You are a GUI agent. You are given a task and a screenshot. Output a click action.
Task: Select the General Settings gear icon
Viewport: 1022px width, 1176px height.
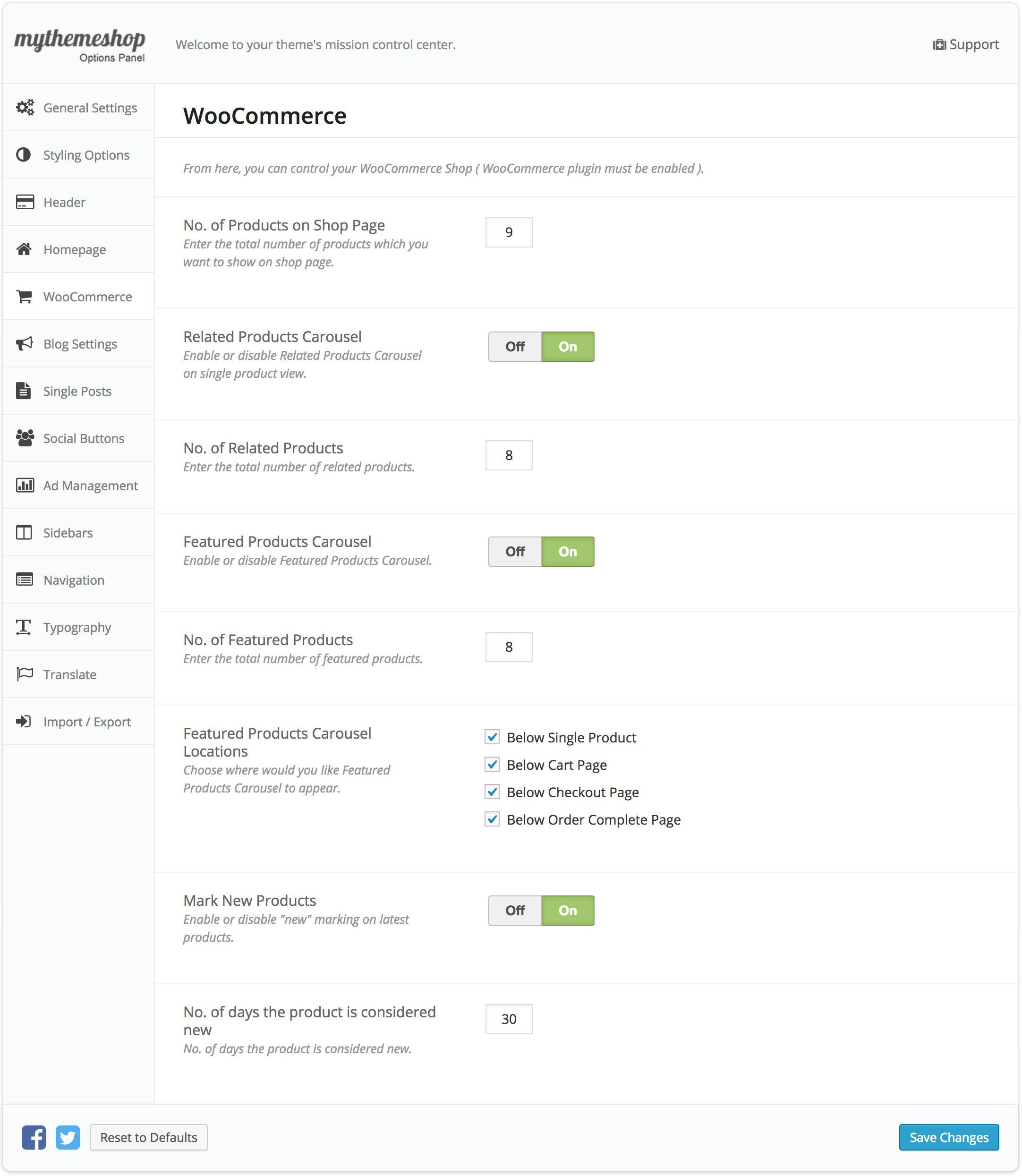pos(25,107)
